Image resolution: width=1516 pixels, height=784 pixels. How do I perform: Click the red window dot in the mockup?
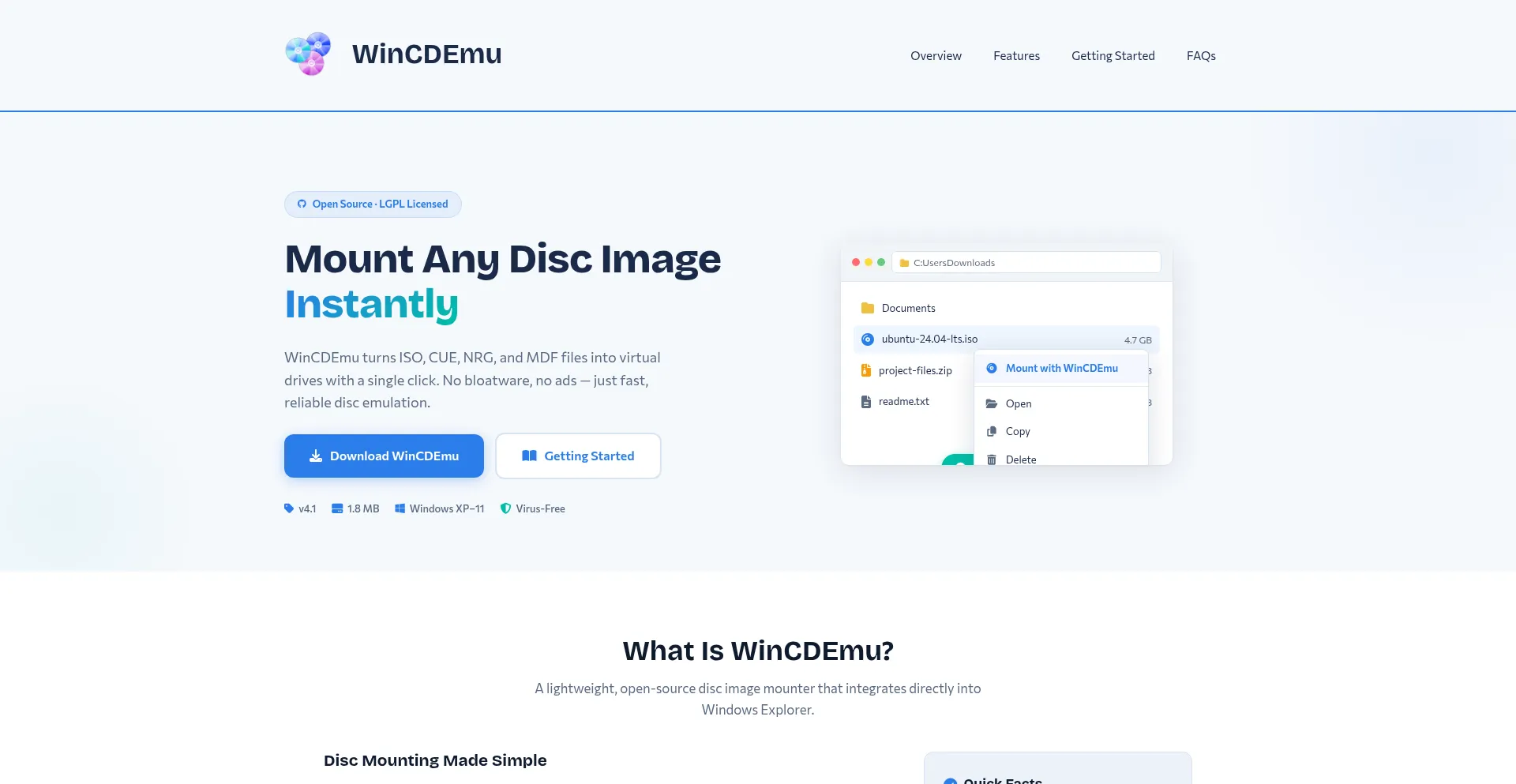pyautogui.click(x=856, y=262)
